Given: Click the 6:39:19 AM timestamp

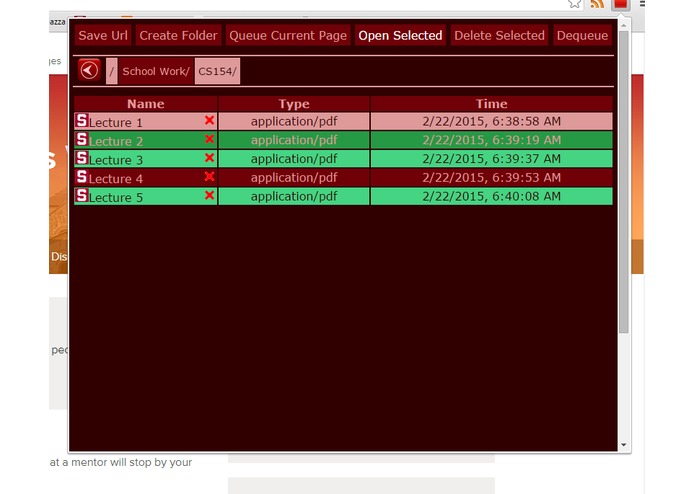Looking at the screenshot, I should [x=492, y=140].
